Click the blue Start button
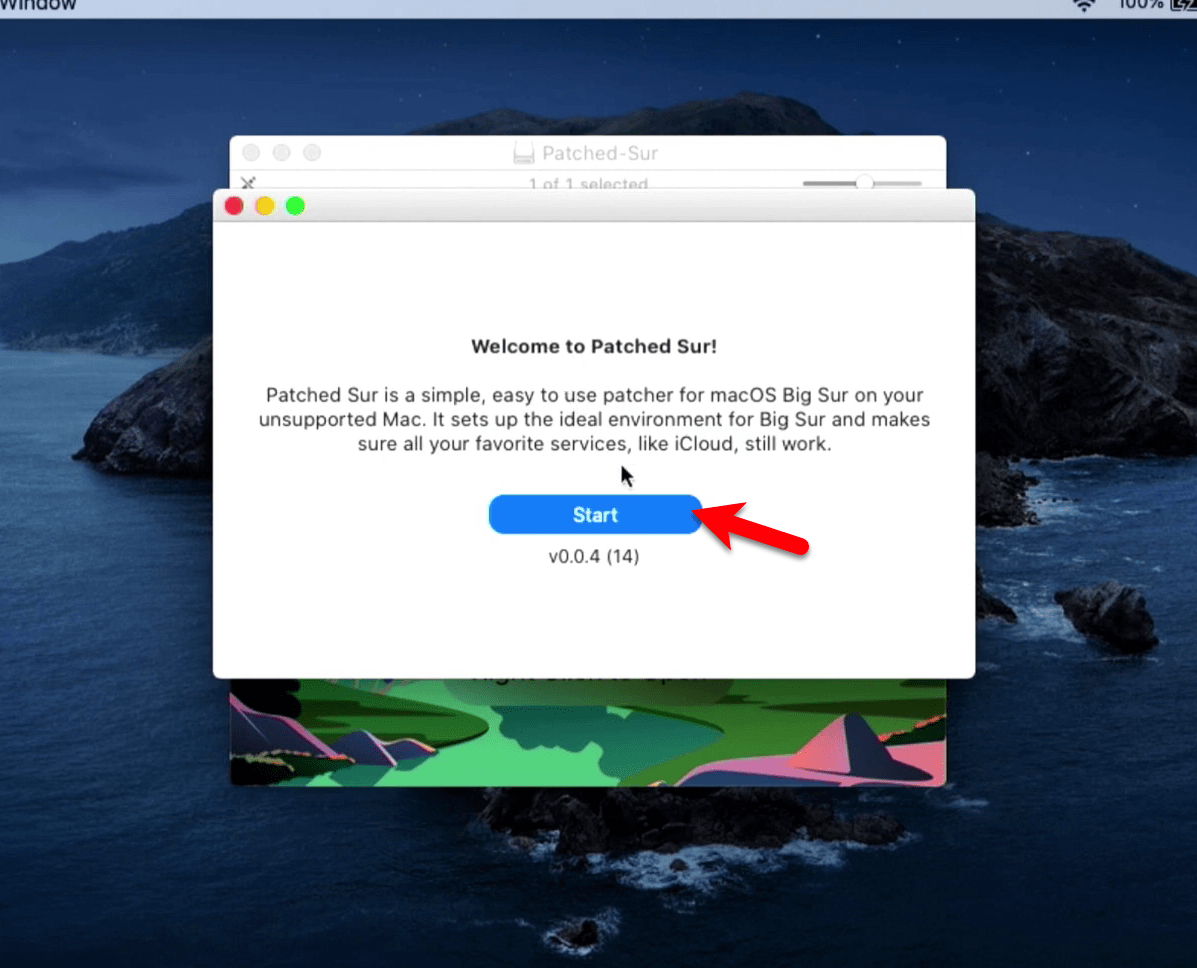Viewport: 1197px width, 968px height. tap(595, 515)
